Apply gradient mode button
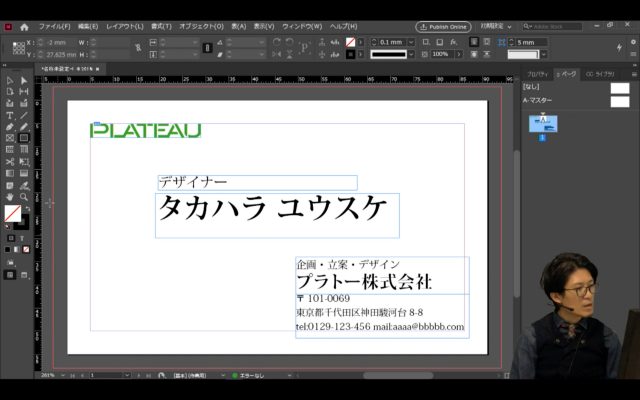 [x=17, y=249]
